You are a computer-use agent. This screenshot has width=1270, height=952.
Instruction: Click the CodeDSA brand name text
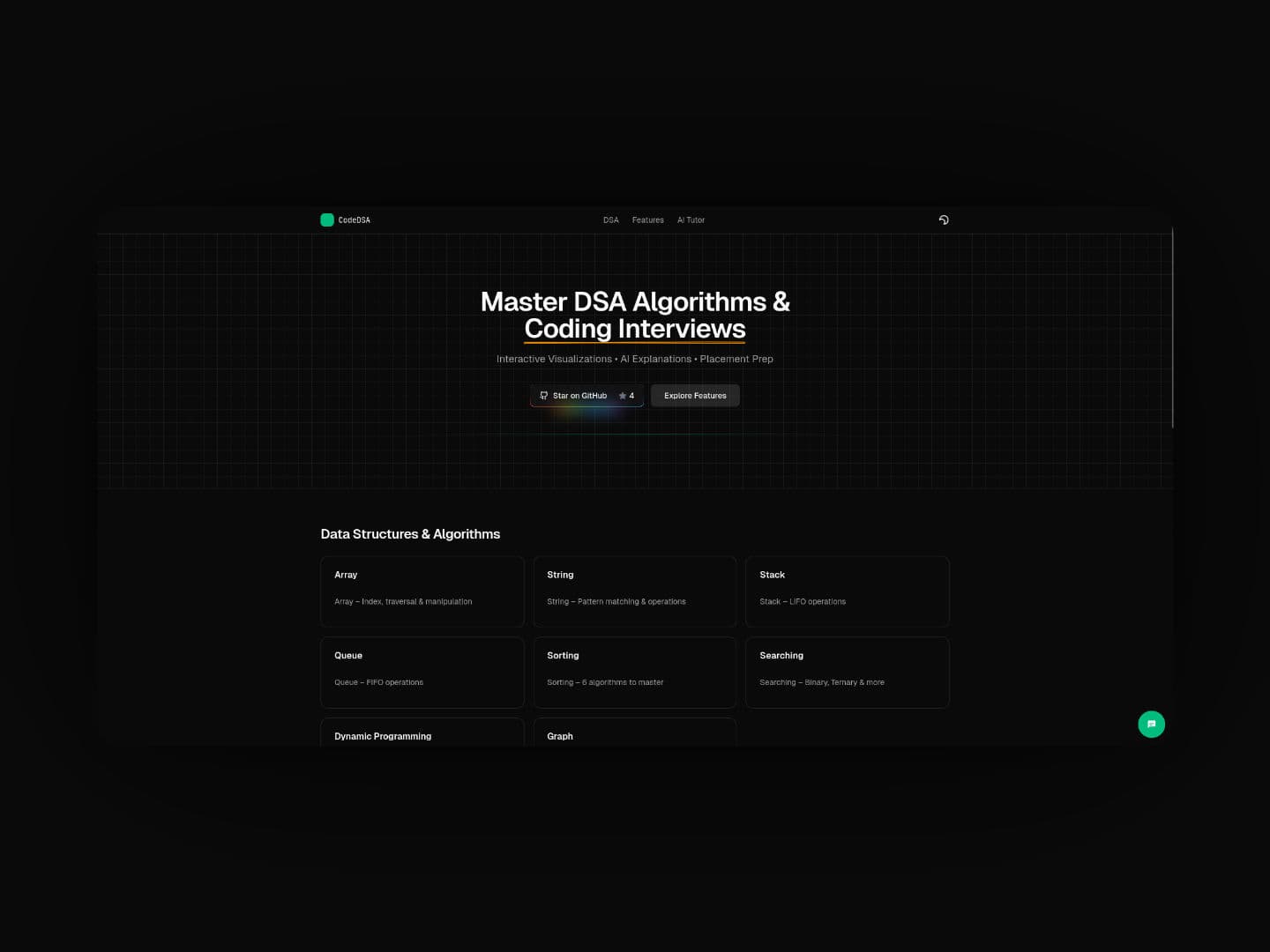pyautogui.click(x=355, y=220)
